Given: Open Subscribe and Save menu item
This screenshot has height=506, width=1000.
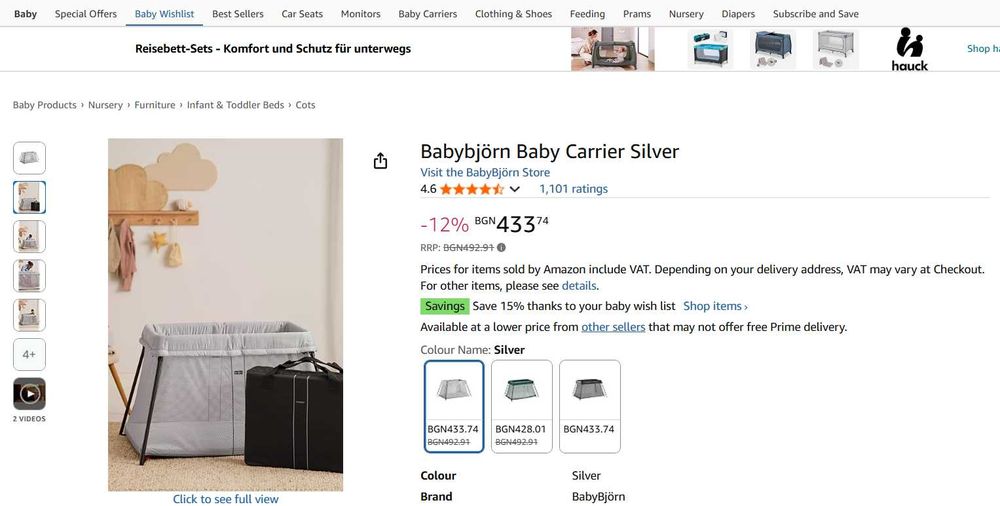Looking at the screenshot, I should [817, 14].
